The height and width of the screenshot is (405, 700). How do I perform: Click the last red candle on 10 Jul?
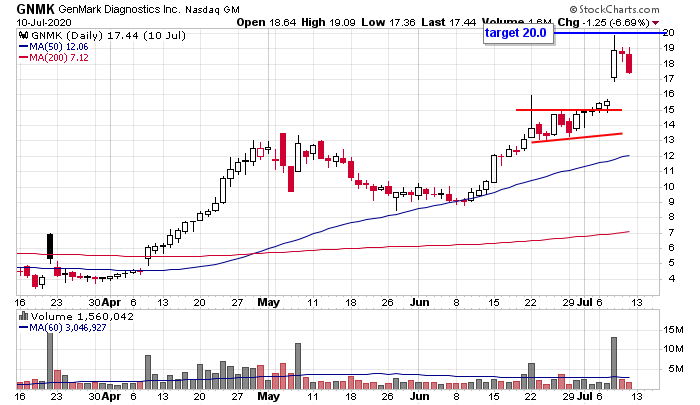(x=629, y=63)
